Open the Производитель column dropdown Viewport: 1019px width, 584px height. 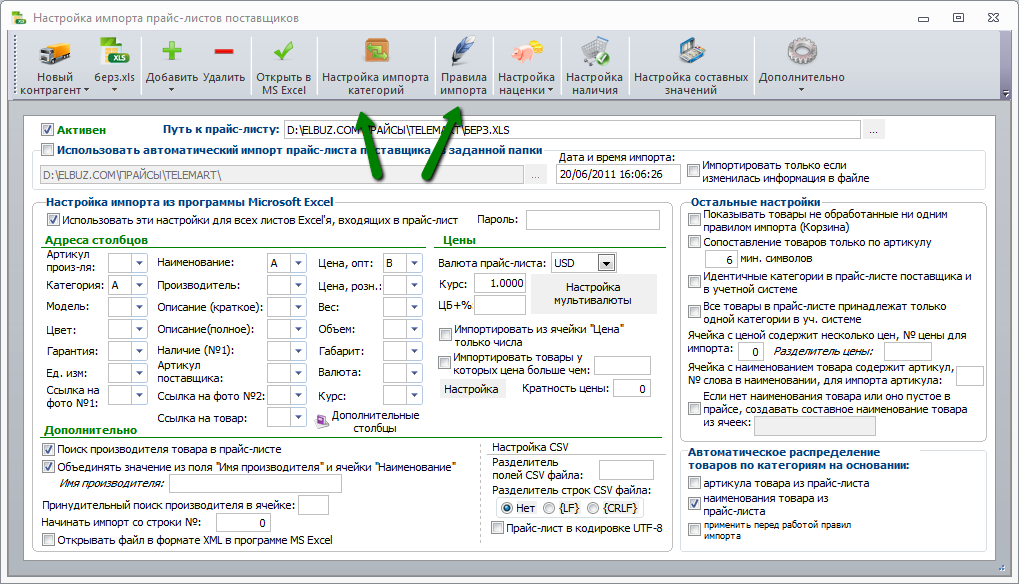[x=298, y=285]
